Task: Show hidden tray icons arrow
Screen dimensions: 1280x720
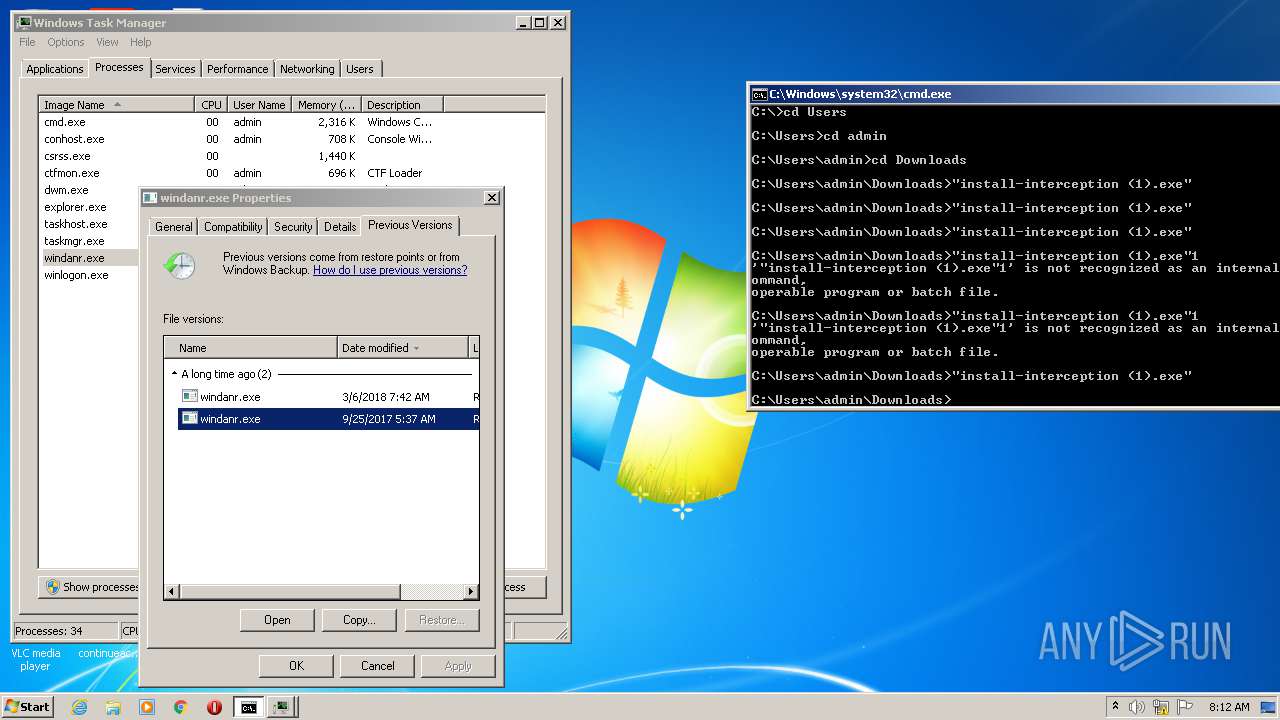Action: click(x=1115, y=707)
